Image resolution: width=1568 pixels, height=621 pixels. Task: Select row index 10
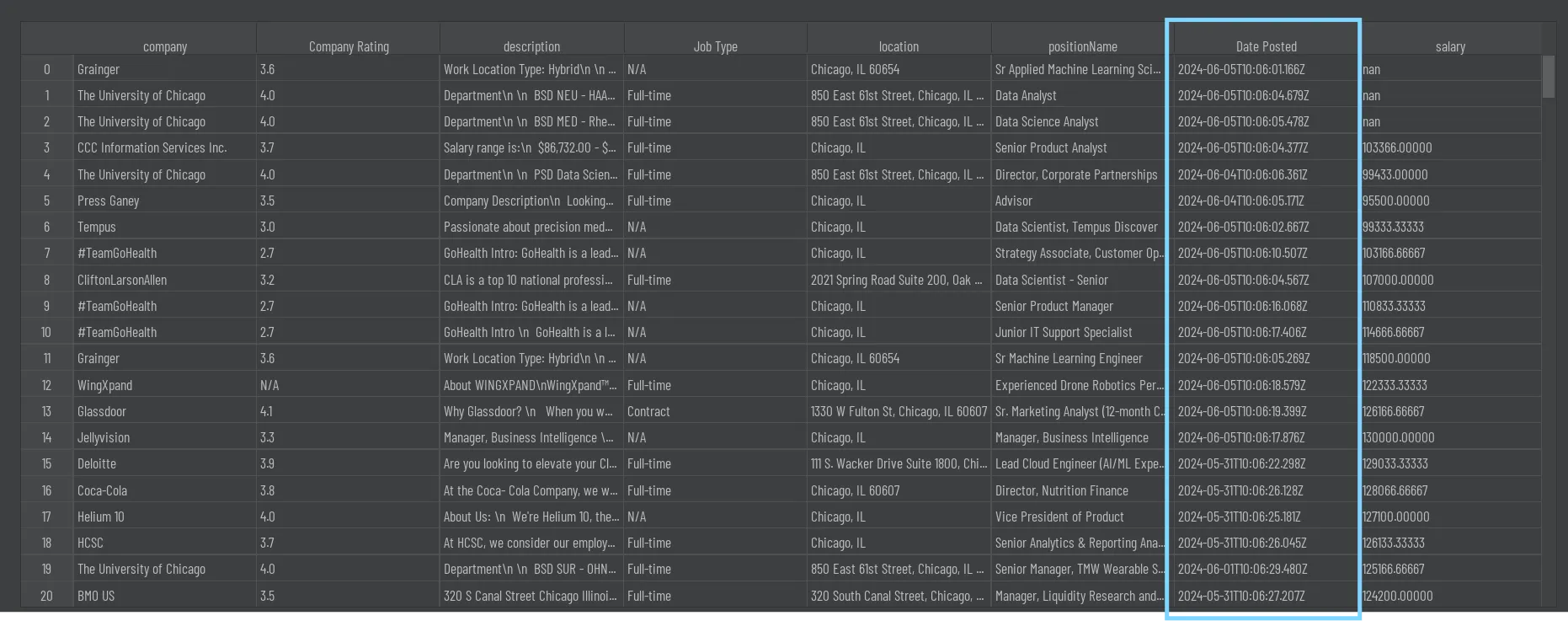pyautogui.click(x=46, y=332)
